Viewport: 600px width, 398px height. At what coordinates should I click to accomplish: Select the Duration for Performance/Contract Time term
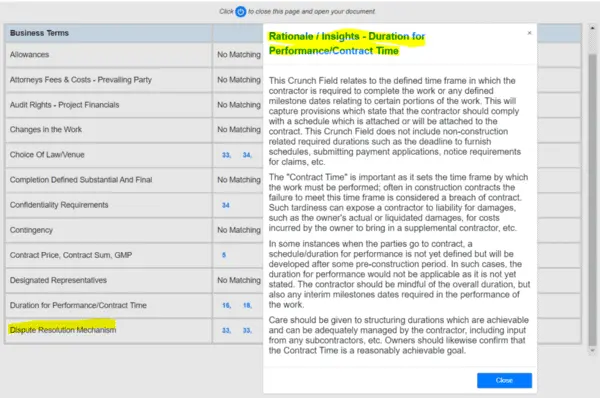[x=78, y=305]
